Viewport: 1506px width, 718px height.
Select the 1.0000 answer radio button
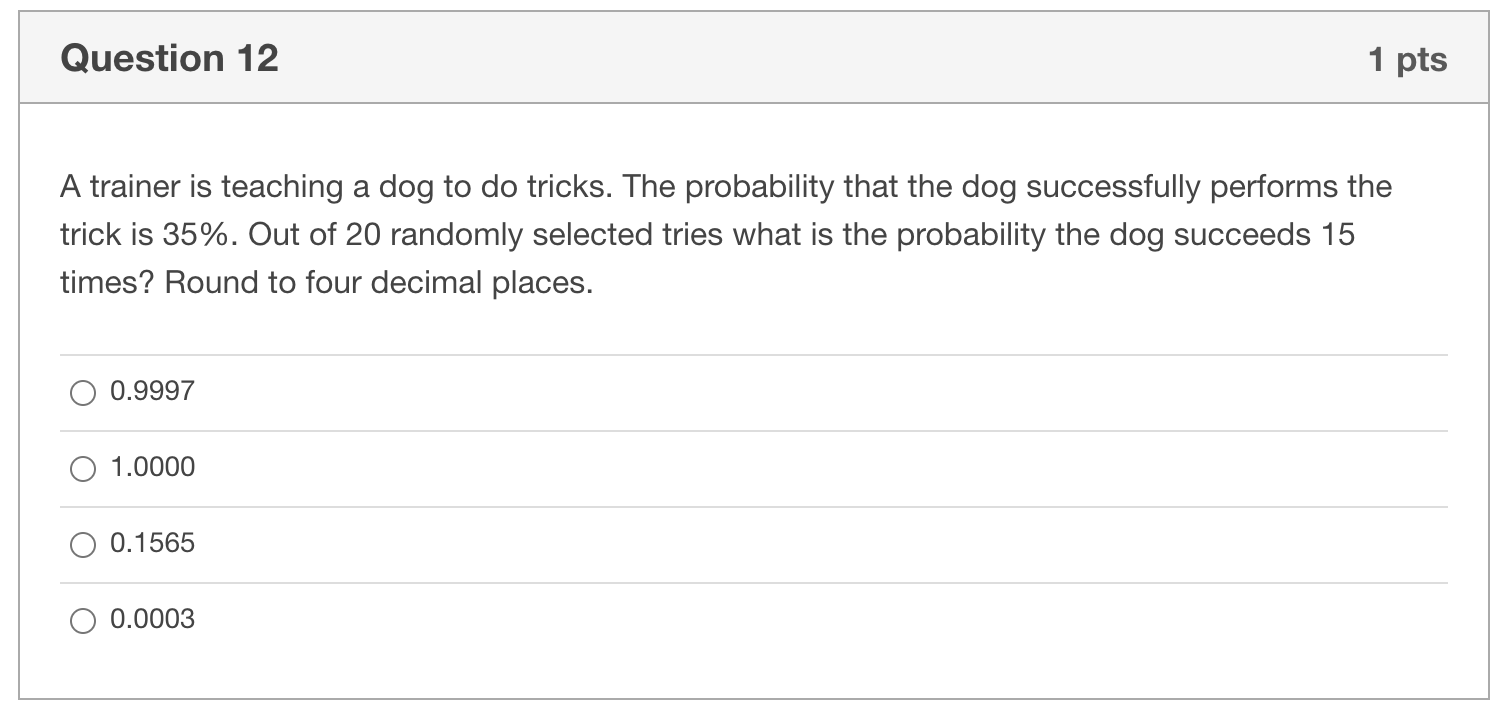84,467
